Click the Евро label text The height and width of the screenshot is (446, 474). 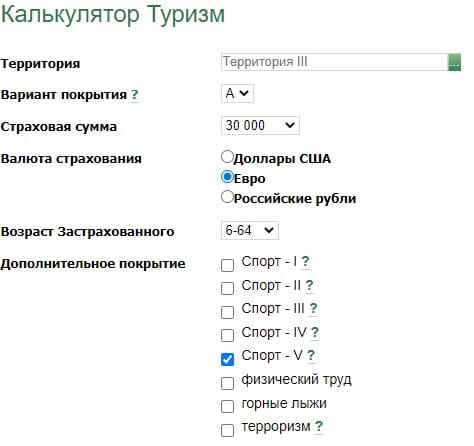click(x=250, y=179)
